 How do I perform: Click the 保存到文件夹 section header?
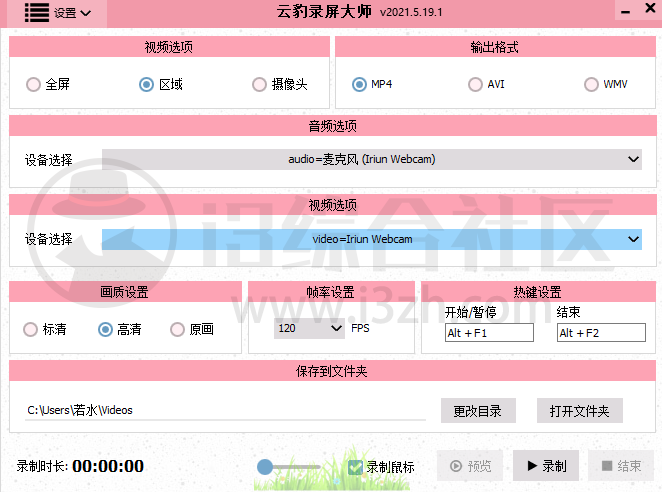click(332, 371)
